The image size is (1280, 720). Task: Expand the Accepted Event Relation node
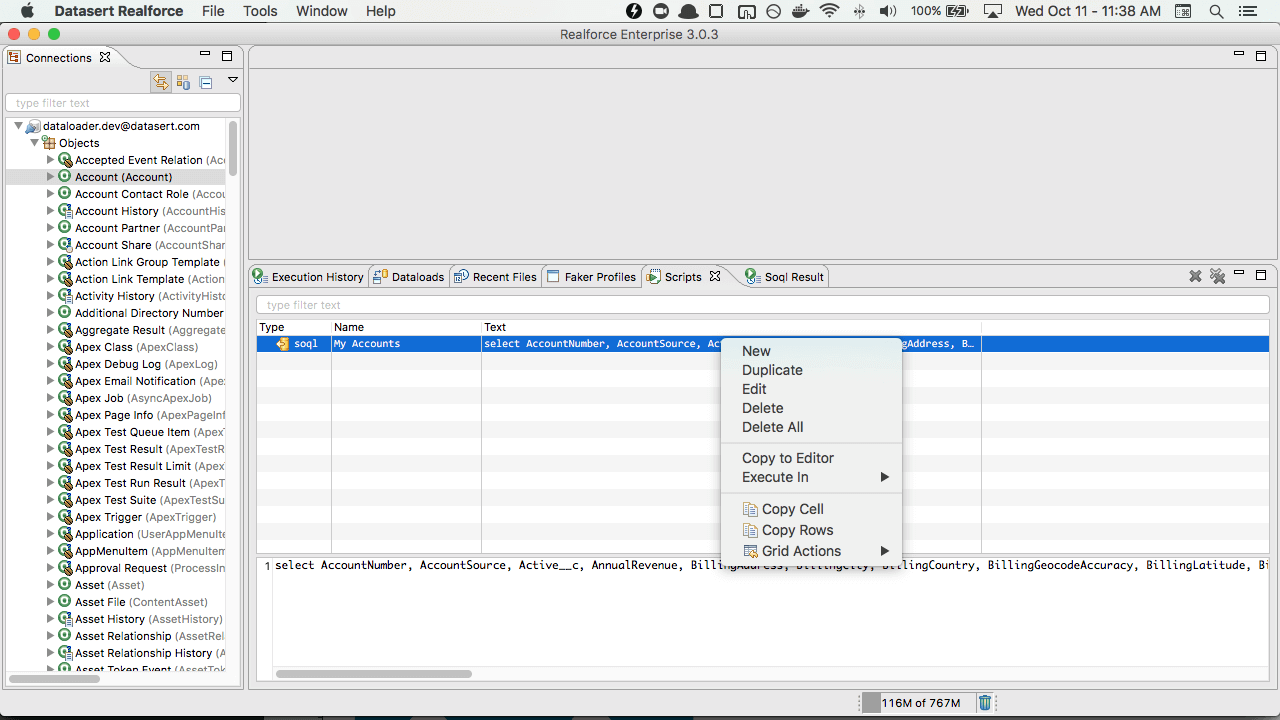pyautogui.click(x=51, y=160)
